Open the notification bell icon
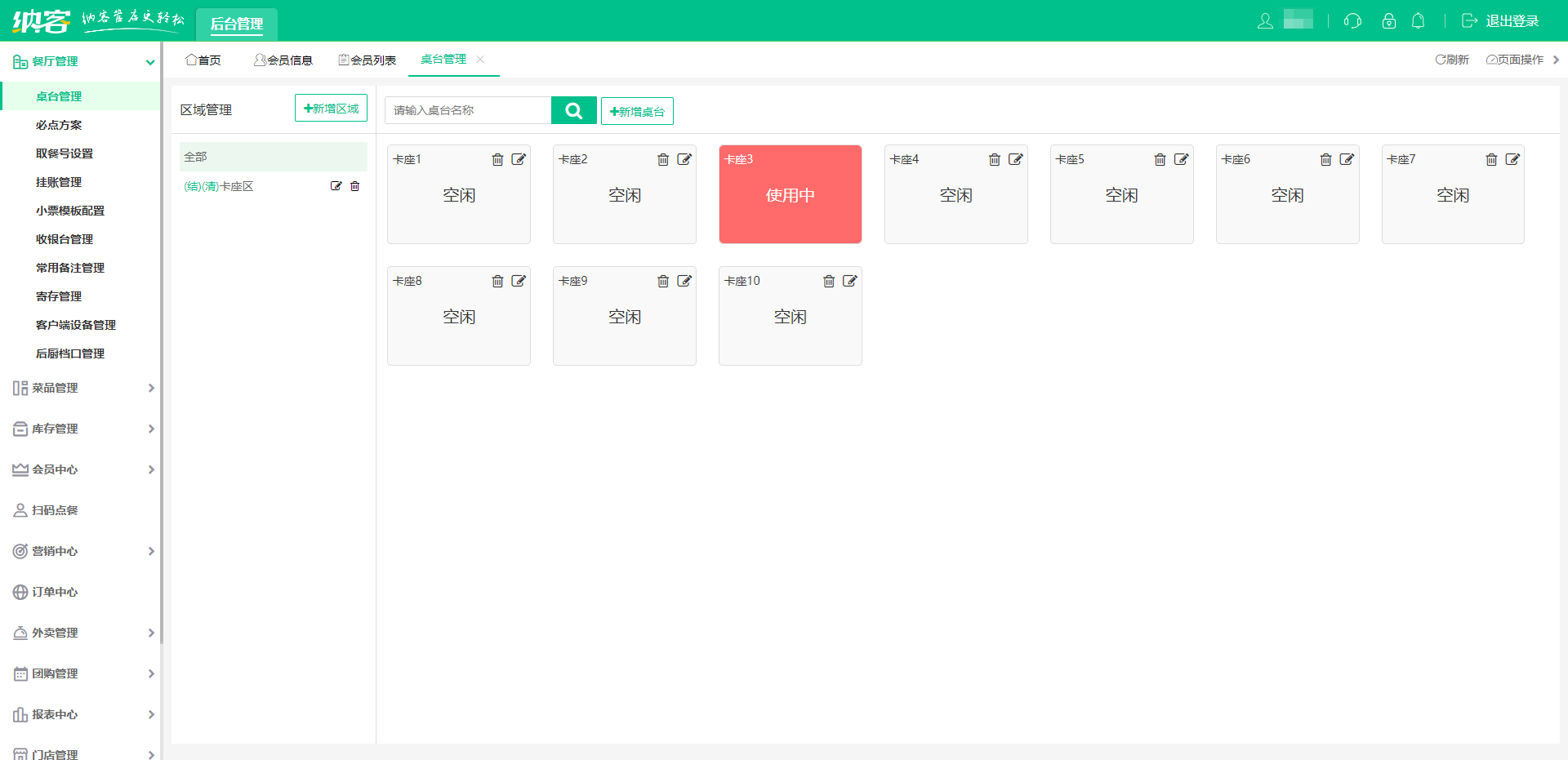The image size is (1568, 760). (1419, 21)
